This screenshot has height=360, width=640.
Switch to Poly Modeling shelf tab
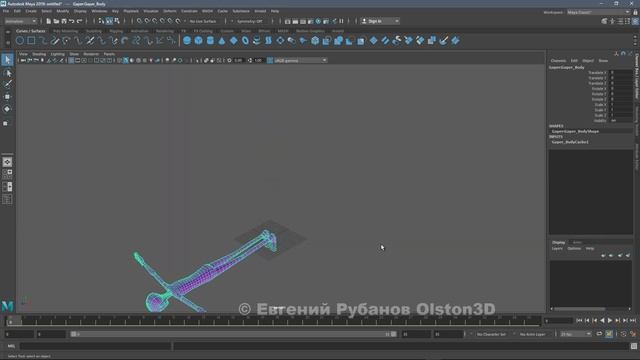[65, 31]
